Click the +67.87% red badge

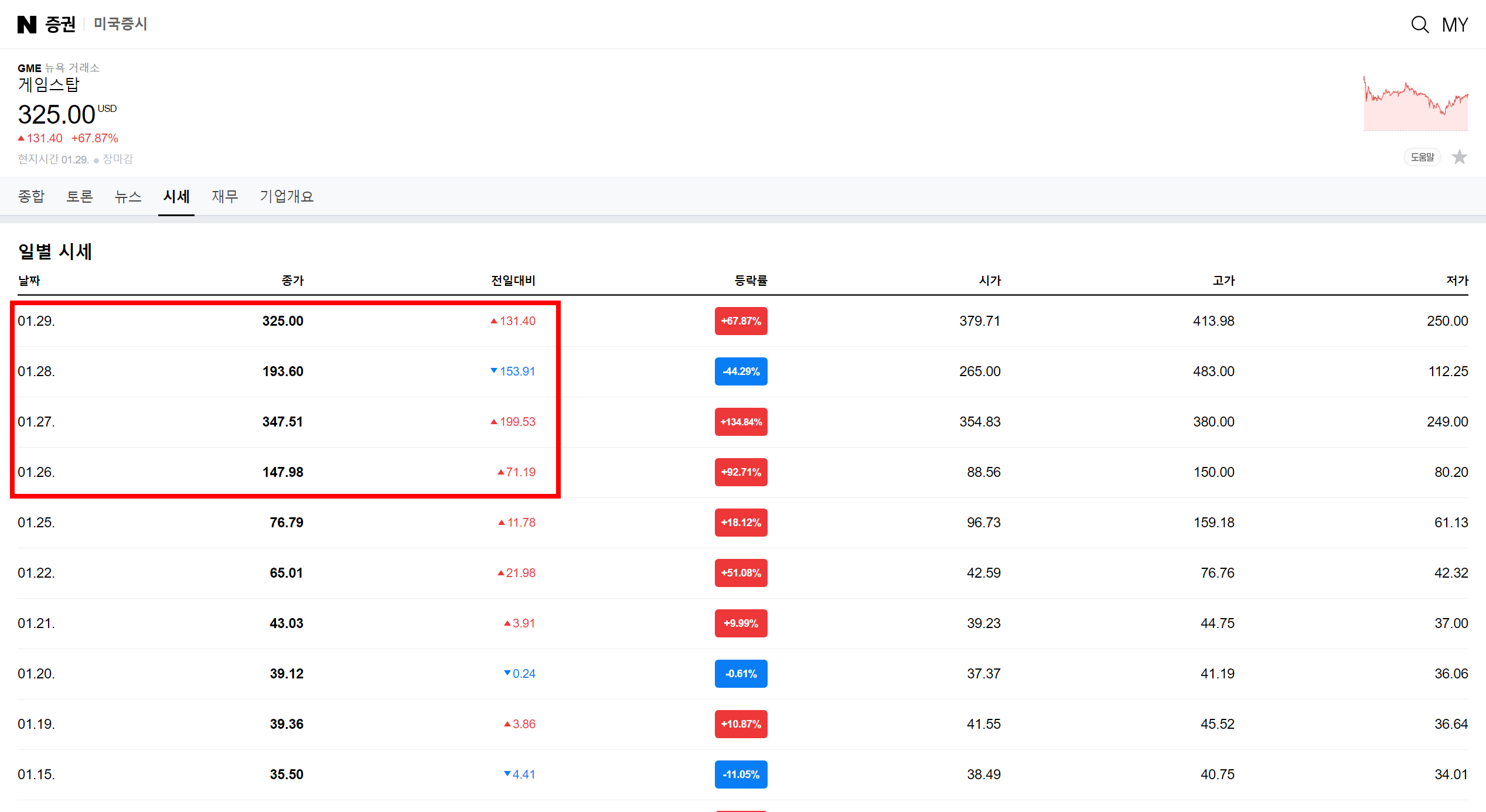tap(741, 321)
